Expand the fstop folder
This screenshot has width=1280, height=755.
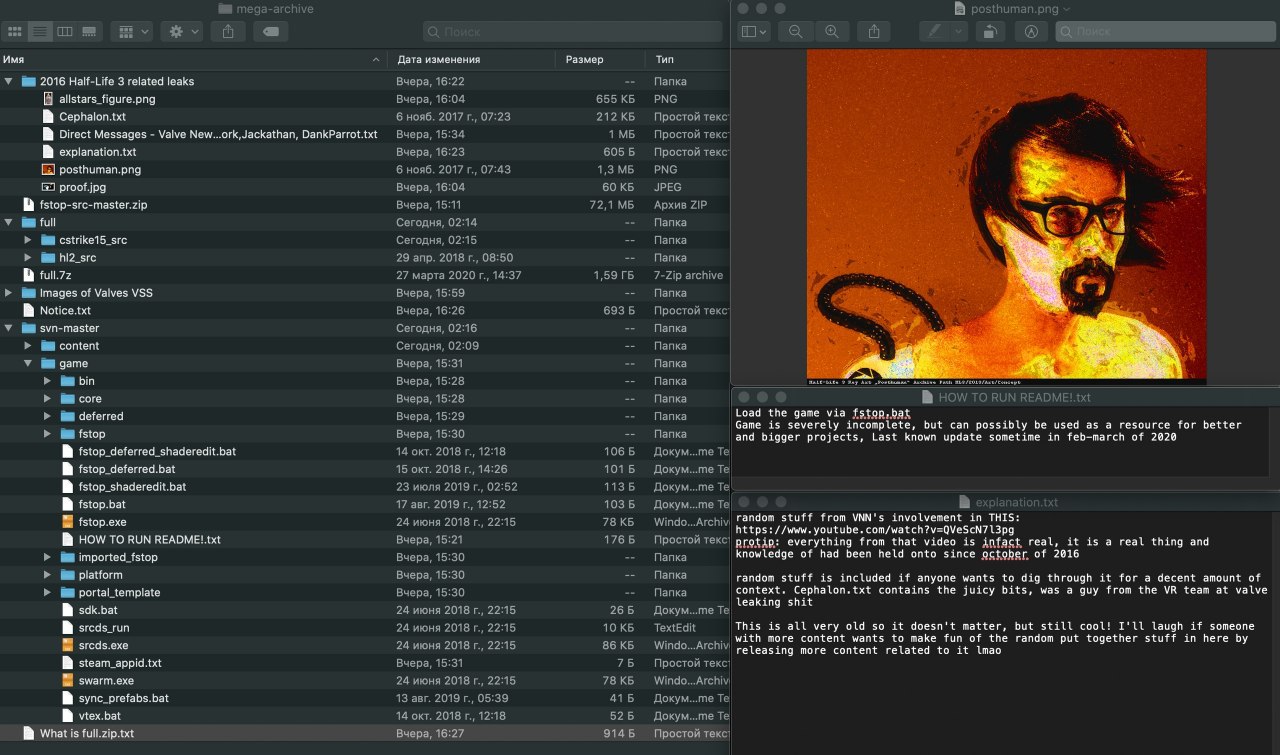pyautogui.click(x=47, y=434)
